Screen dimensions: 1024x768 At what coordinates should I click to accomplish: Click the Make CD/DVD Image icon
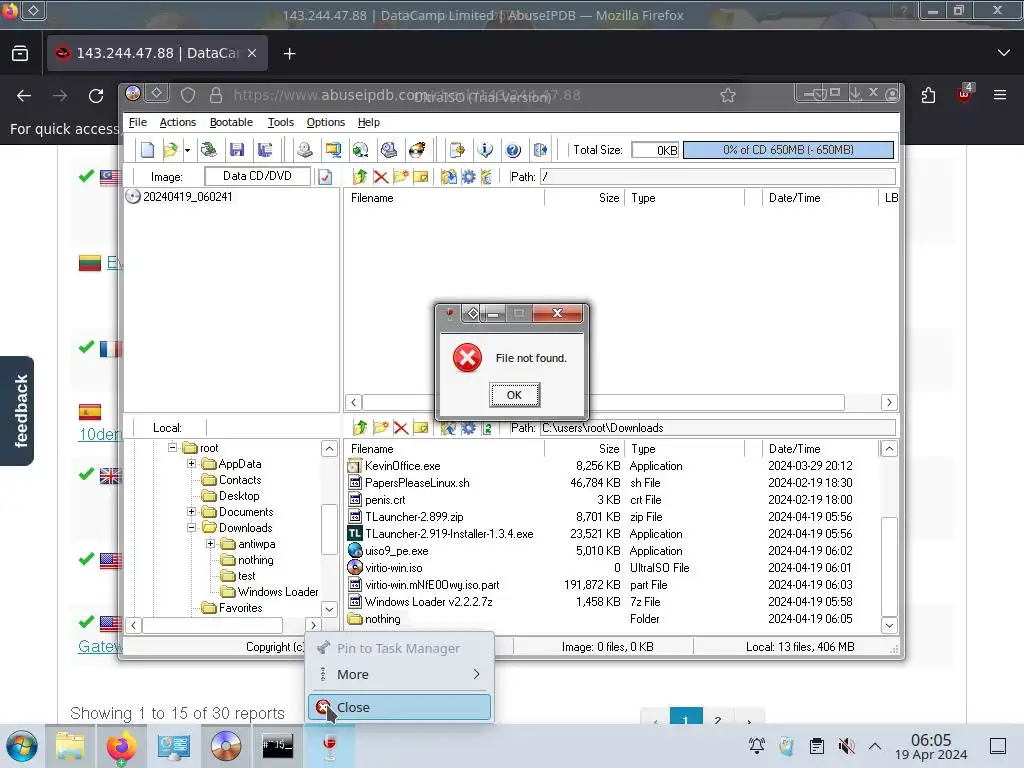pos(304,150)
